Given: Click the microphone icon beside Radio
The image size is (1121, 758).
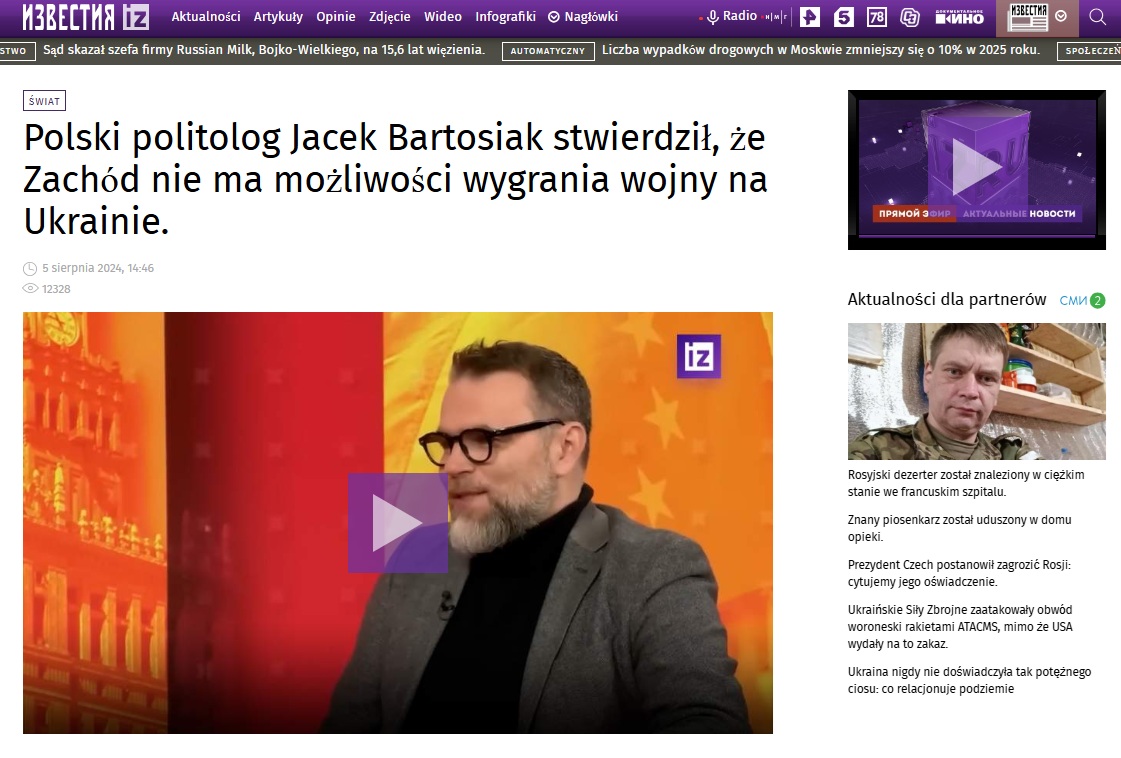Looking at the screenshot, I should (714, 15).
